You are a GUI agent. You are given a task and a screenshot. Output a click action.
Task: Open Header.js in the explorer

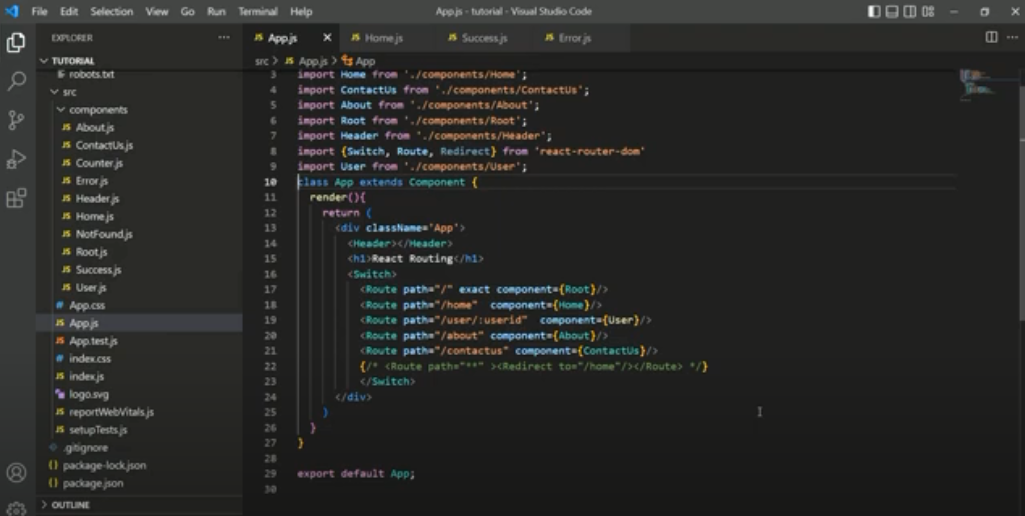pos(97,198)
